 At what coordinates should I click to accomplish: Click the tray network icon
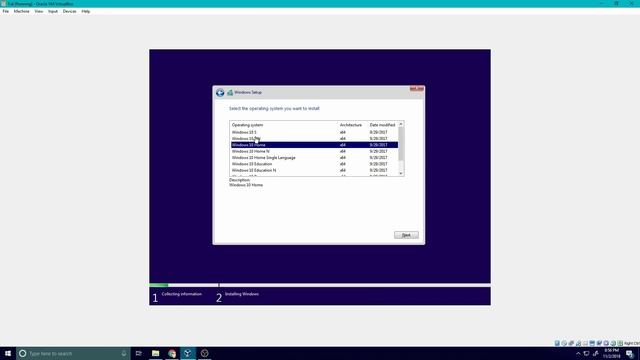click(587, 353)
